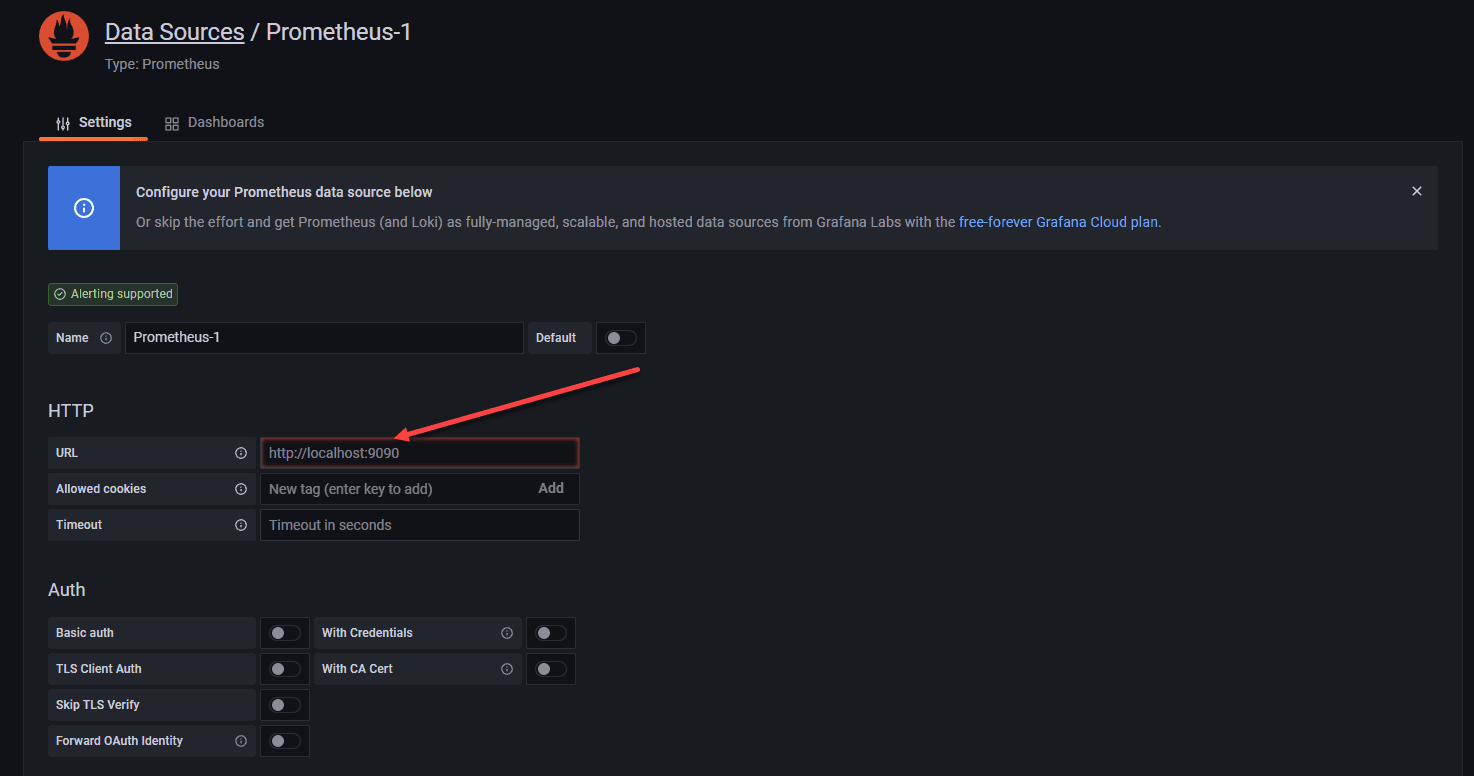The height and width of the screenshot is (776, 1474).
Task: Enable the Basic auth toggle
Action: pyautogui.click(x=285, y=633)
